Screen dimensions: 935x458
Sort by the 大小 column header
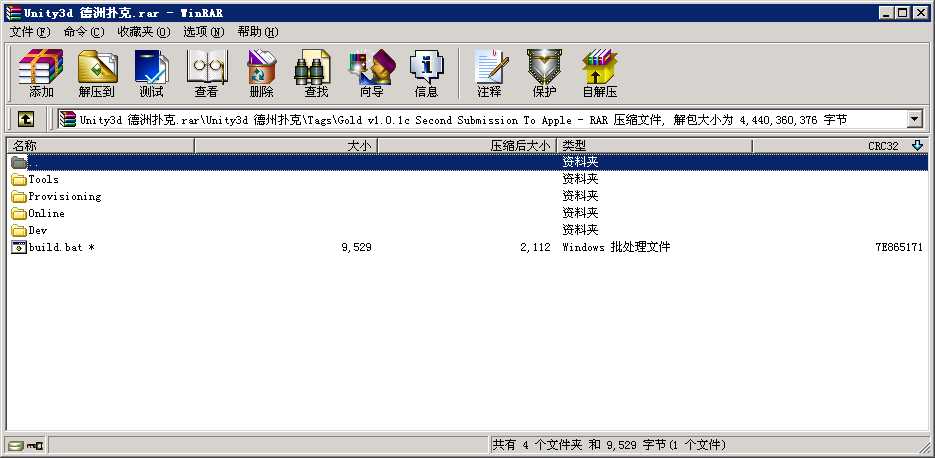click(x=286, y=146)
